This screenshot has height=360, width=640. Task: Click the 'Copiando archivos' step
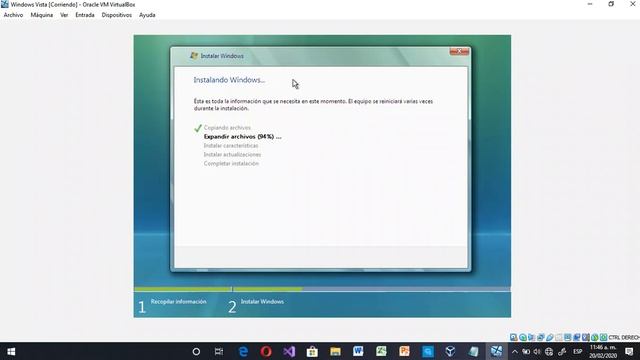pos(227,128)
